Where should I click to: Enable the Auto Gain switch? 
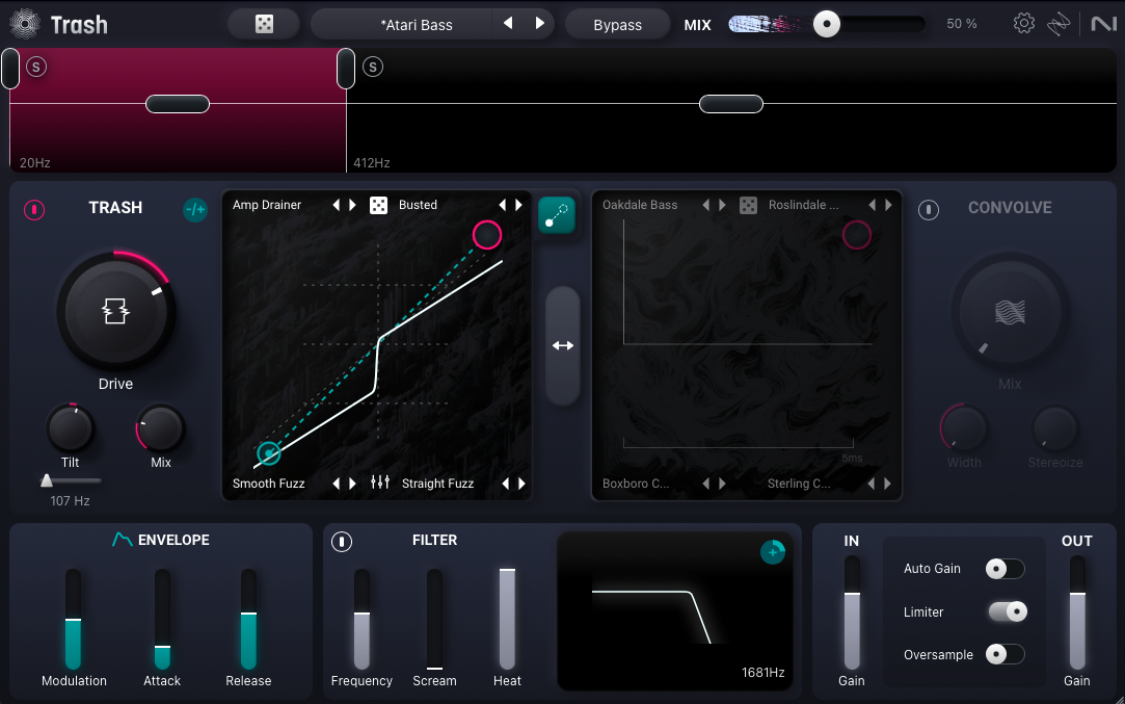(x=1005, y=569)
